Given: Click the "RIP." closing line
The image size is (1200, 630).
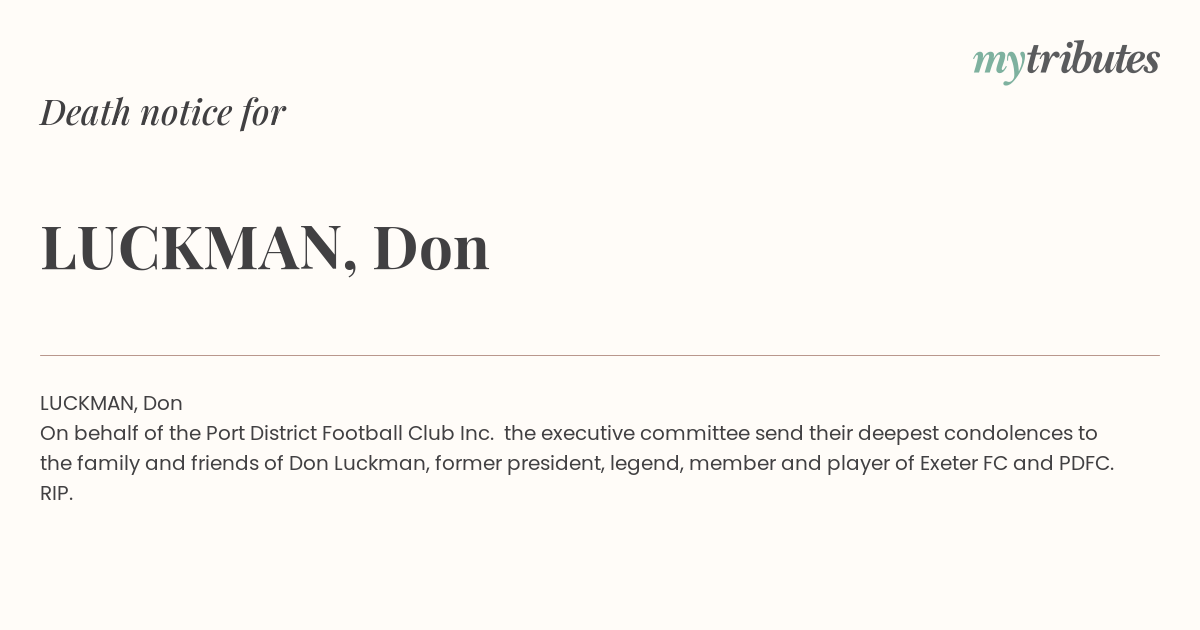Looking at the screenshot, I should (57, 494).
